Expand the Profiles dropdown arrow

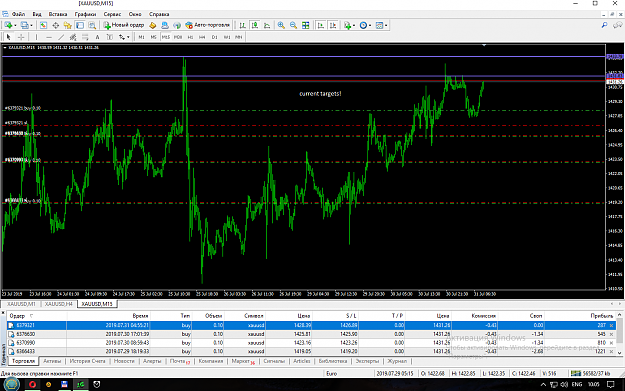pos(31,25)
